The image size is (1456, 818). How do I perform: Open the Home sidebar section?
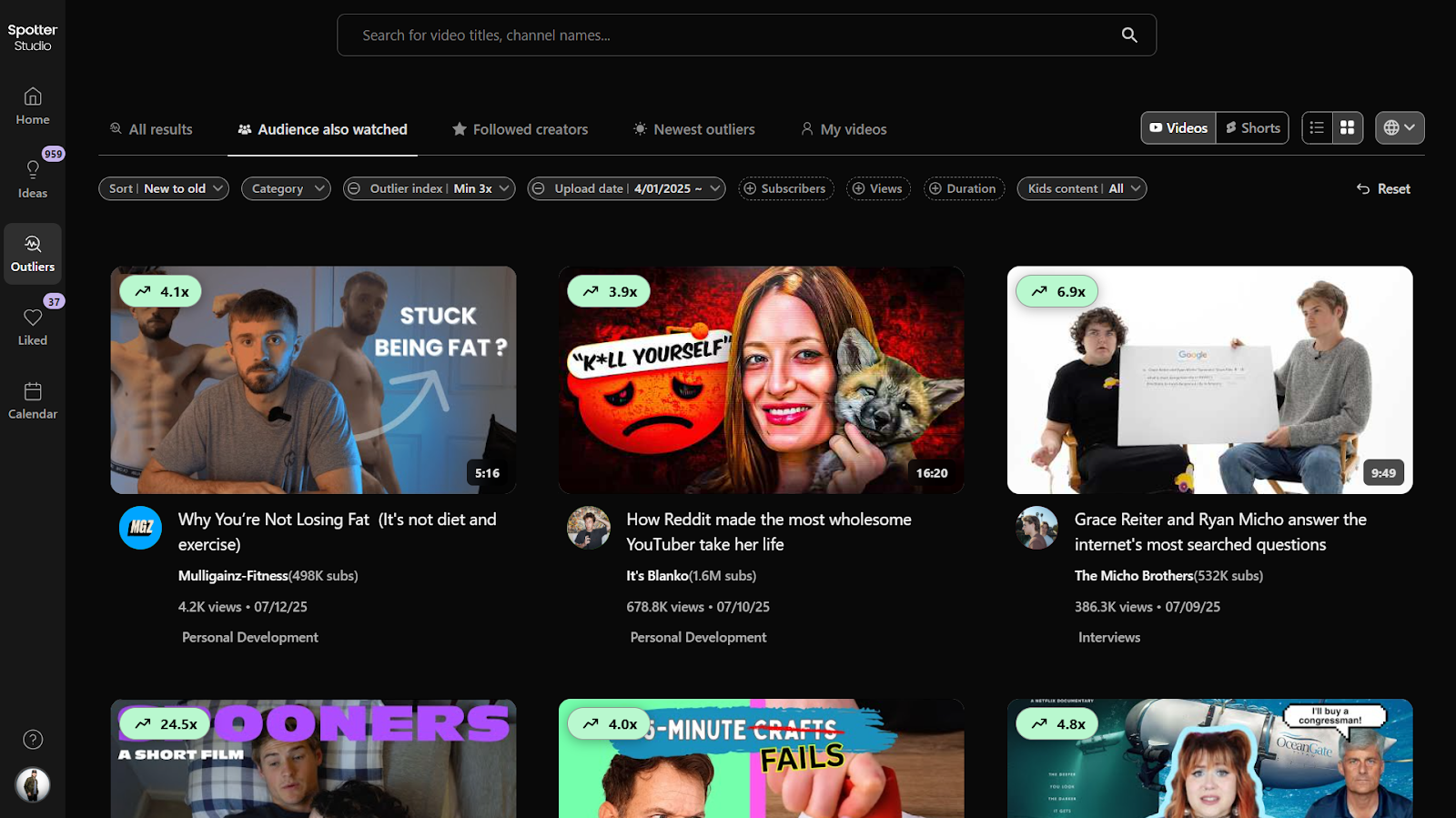[33, 106]
